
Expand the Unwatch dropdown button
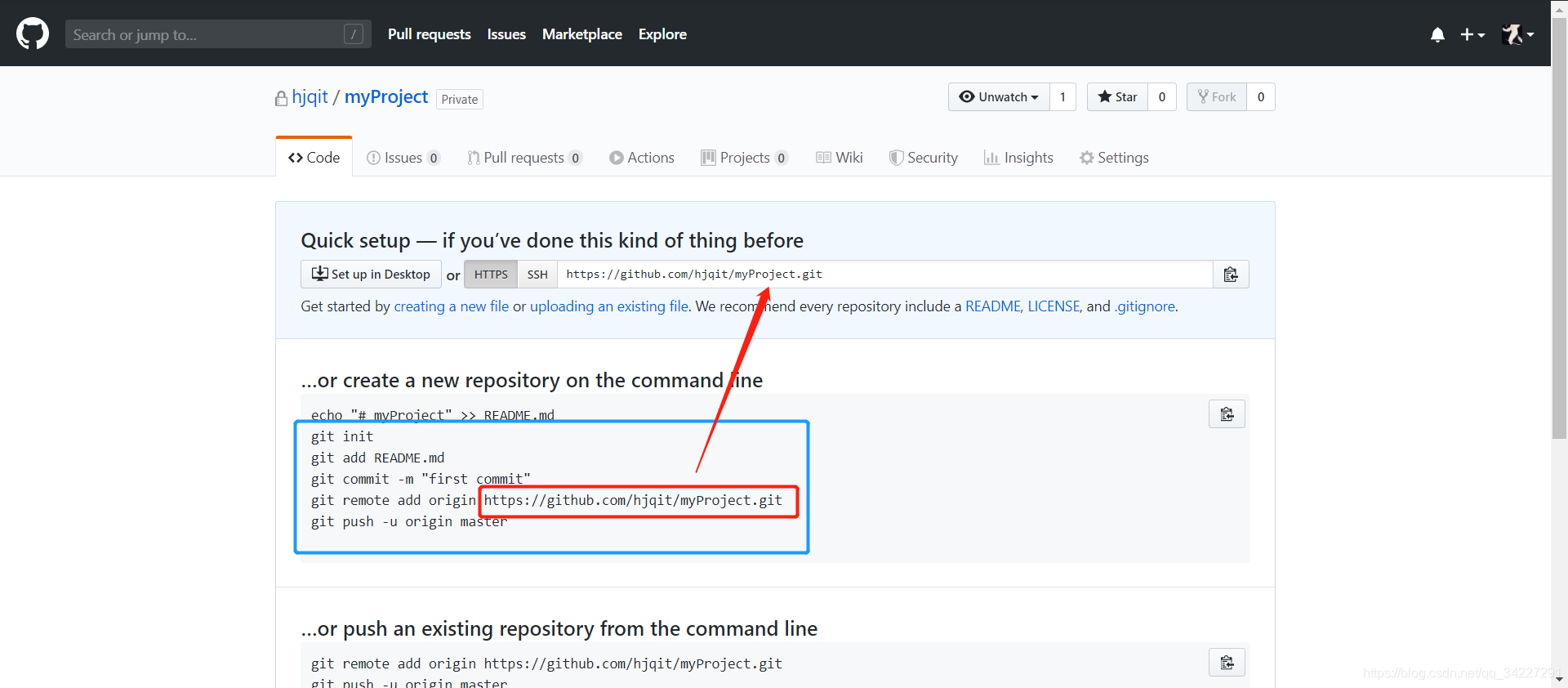click(x=999, y=96)
